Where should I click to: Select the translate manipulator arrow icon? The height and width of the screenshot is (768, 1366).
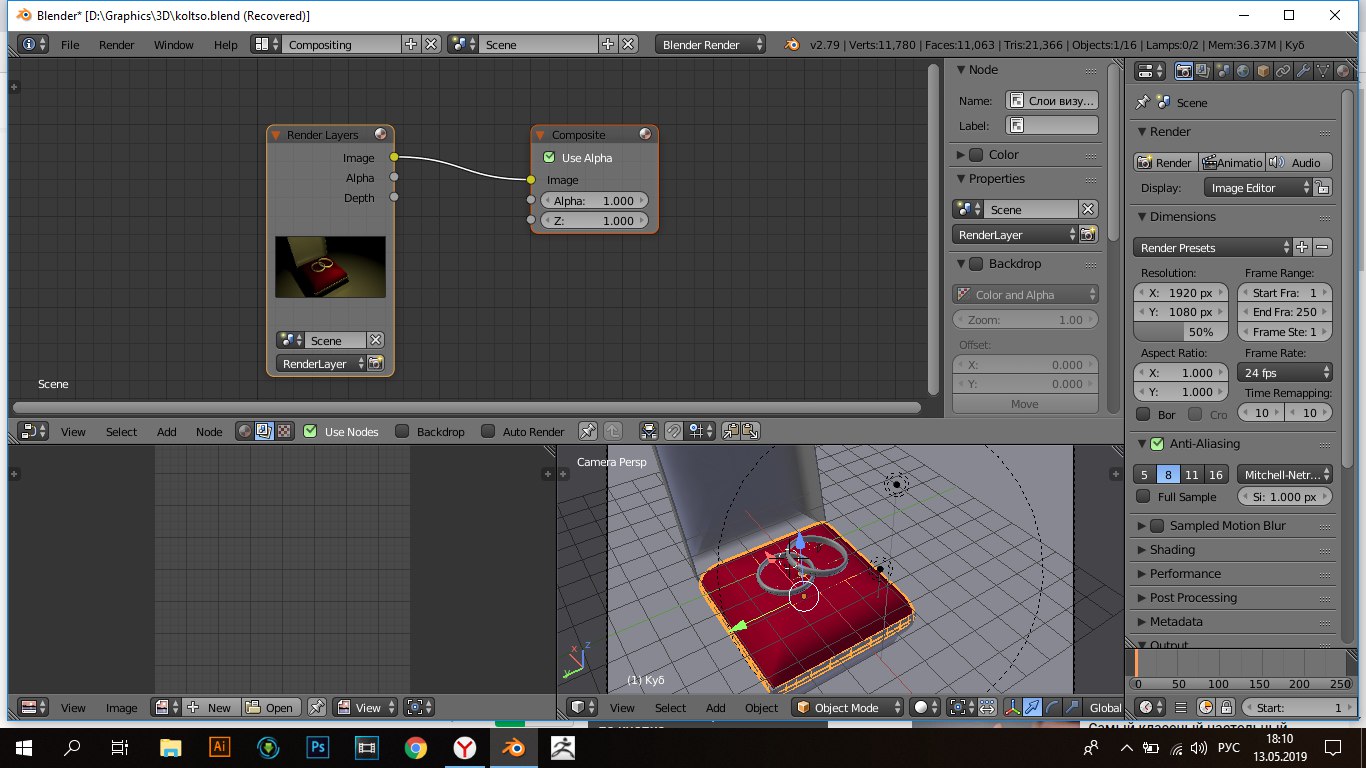(1032, 707)
